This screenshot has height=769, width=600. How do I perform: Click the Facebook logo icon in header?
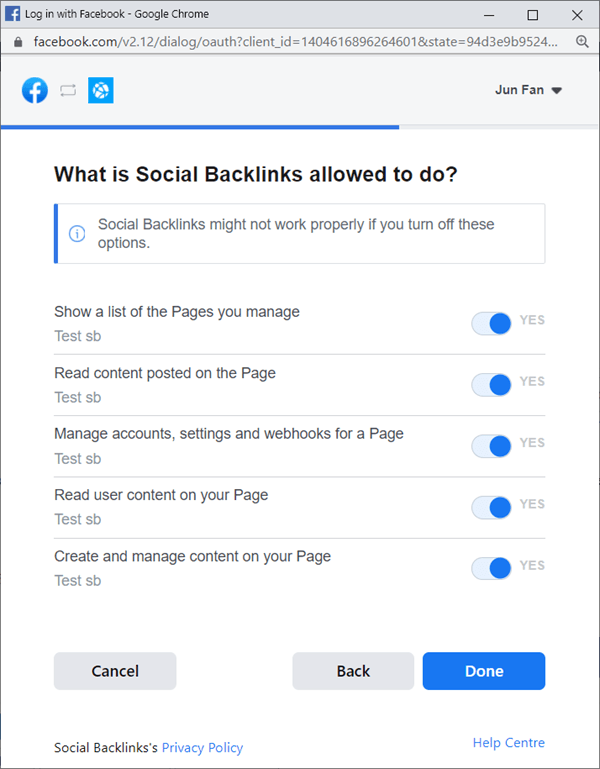point(35,91)
